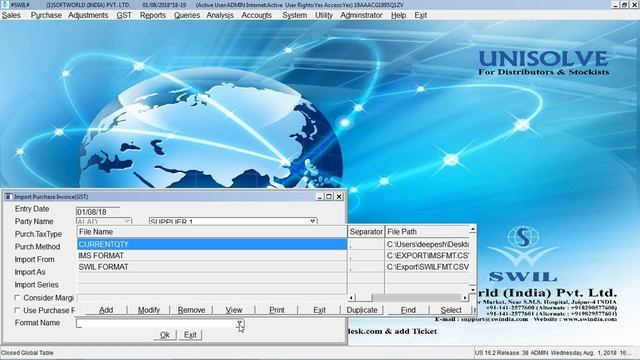Viewport: 640px width, 360px height.
Task: Select the SWIL FORMAT row
Action: point(212,267)
